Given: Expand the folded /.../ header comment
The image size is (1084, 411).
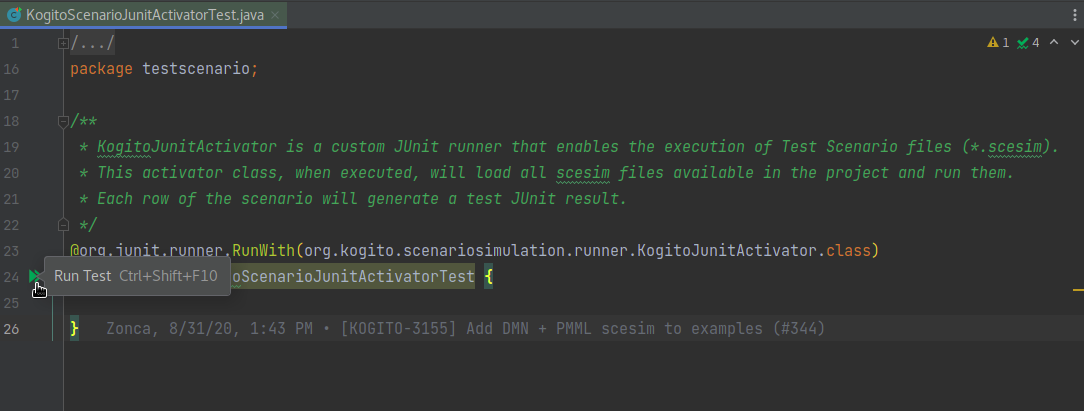Looking at the screenshot, I should tap(63, 44).
